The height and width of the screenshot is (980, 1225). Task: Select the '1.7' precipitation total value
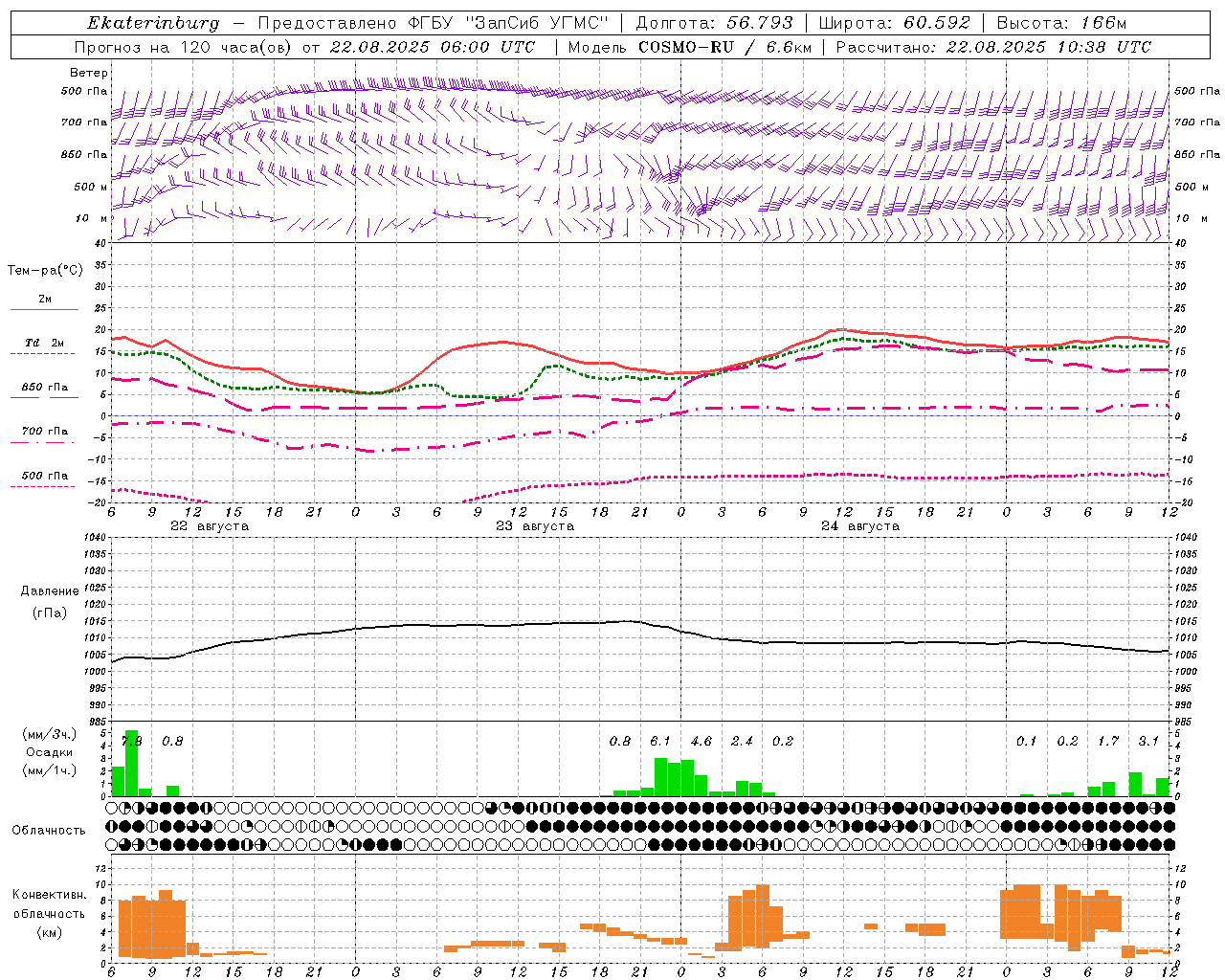click(x=1108, y=741)
